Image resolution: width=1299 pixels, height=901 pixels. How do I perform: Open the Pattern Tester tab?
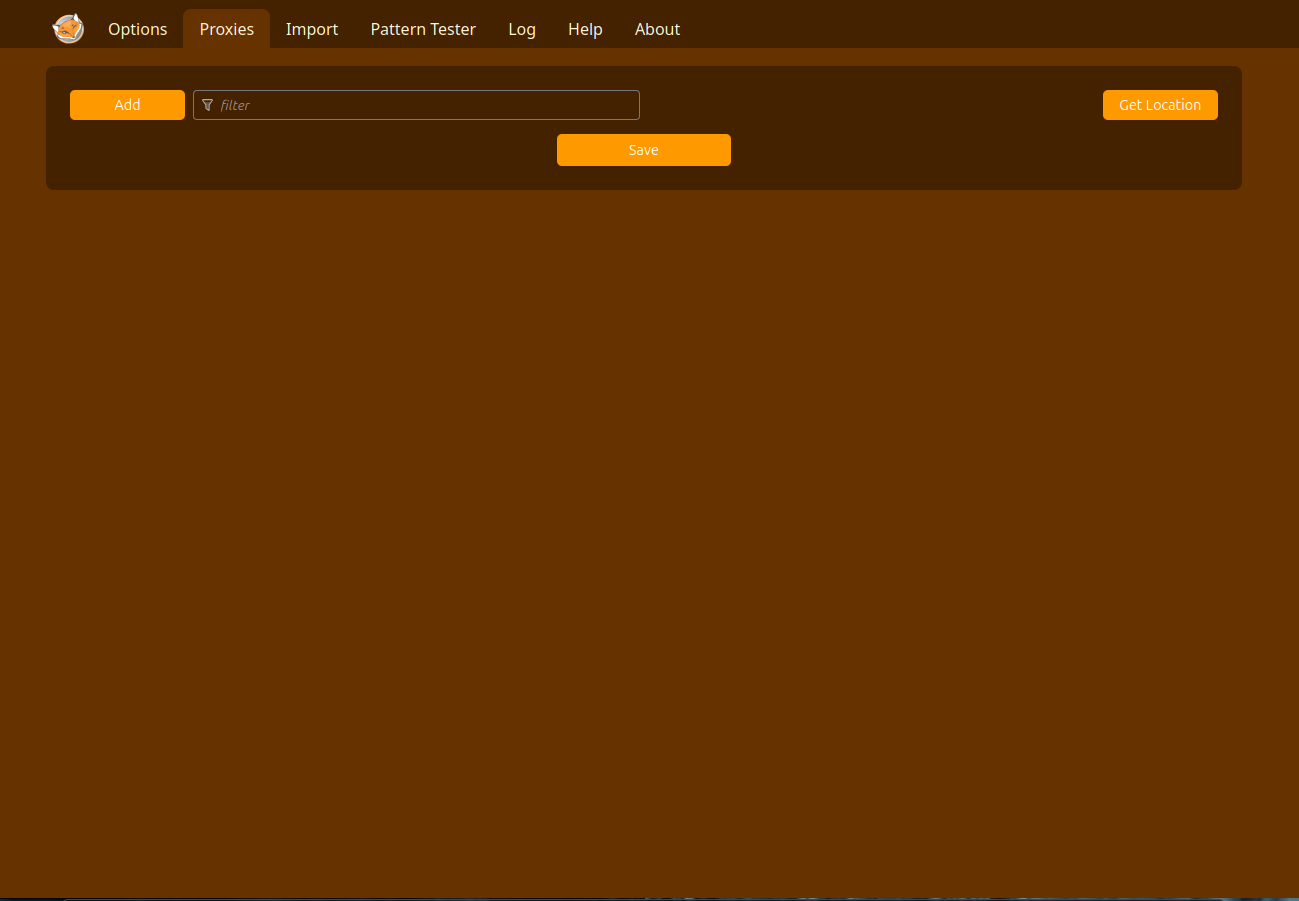tap(423, 29)
